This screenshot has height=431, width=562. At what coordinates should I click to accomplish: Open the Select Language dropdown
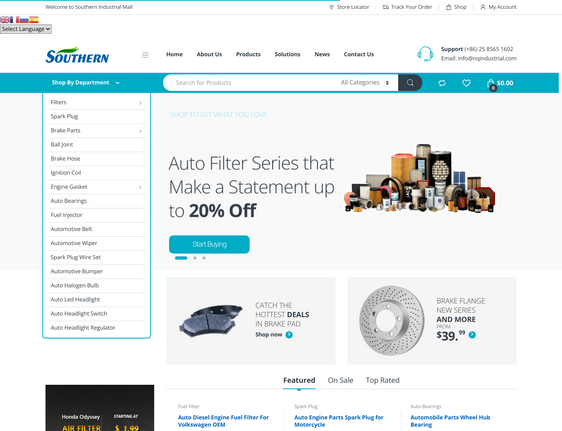26,29
